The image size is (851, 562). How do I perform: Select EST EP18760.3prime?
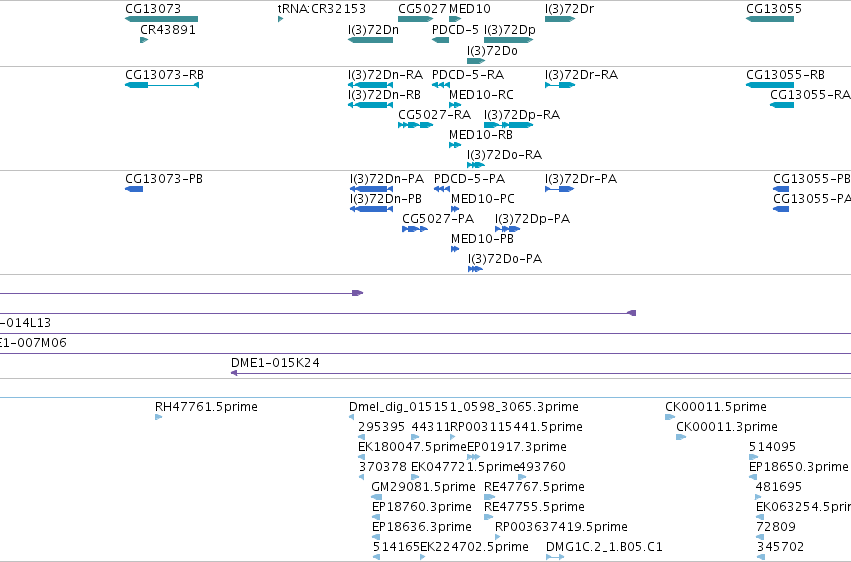376,517
